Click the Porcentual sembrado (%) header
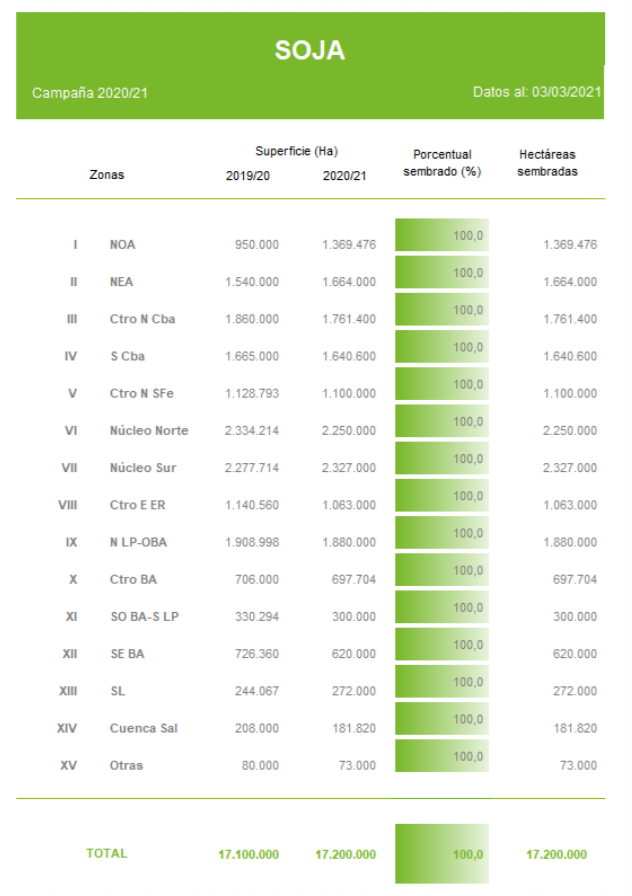 pos(442,163)
